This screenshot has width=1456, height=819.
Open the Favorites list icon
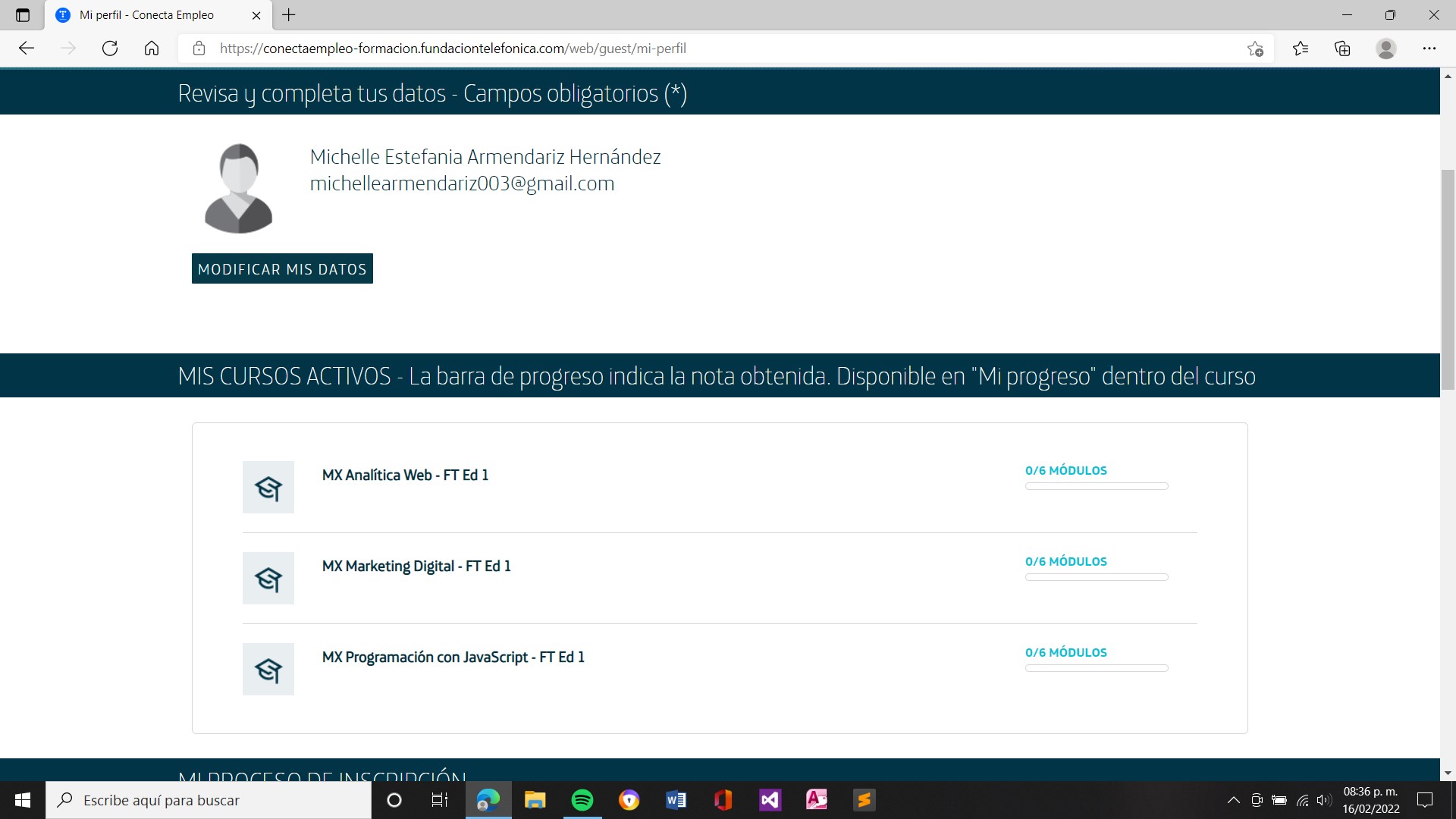click(x=1301, y=49)
